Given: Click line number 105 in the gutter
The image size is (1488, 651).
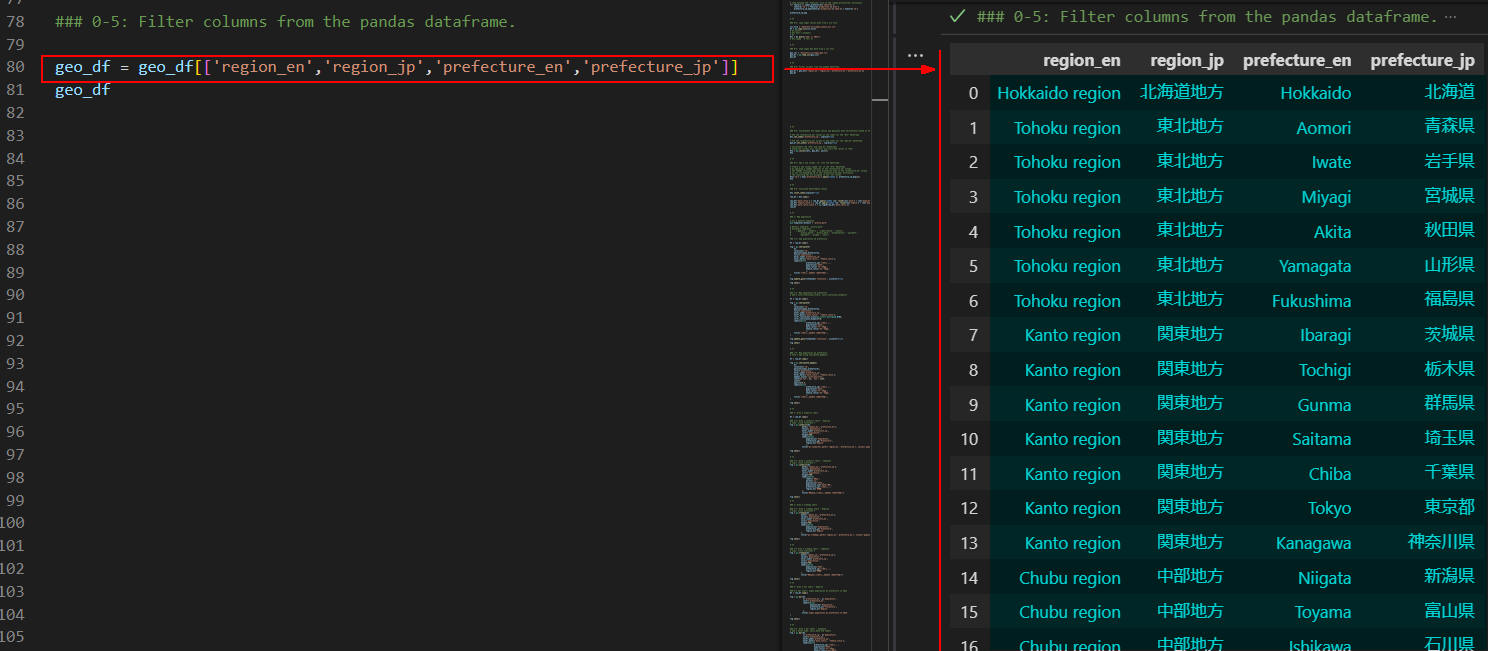Looking at the screenshot, I should tap(12, 636).
